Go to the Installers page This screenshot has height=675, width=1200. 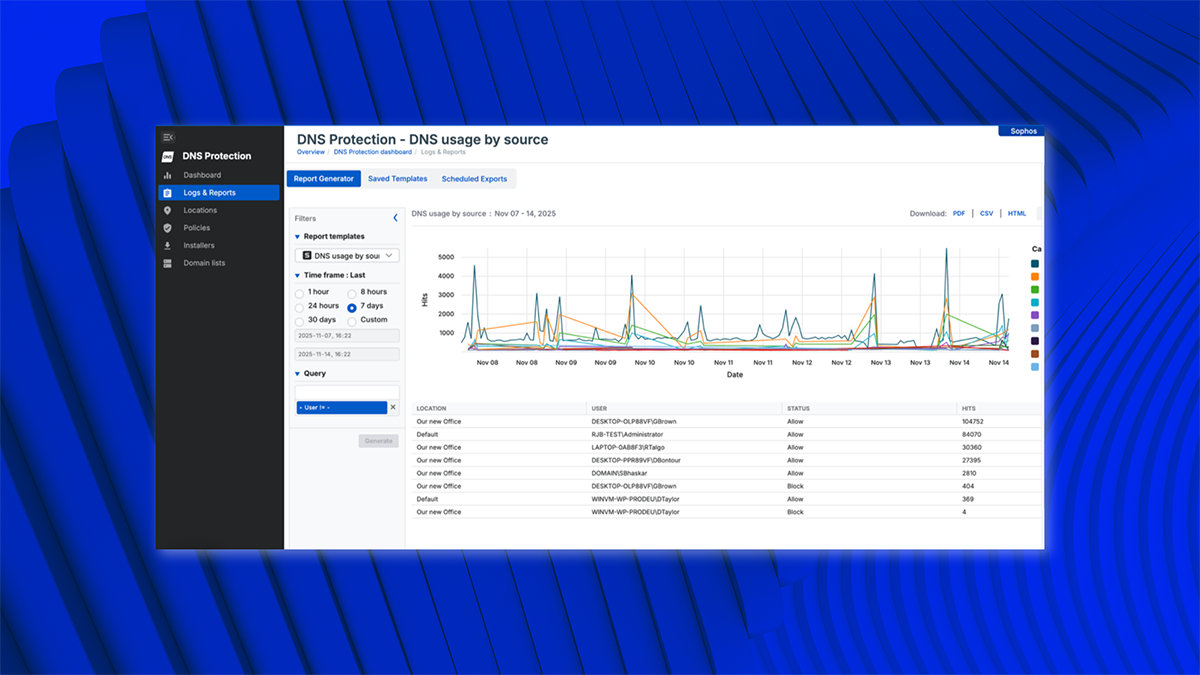coord(200,245)
